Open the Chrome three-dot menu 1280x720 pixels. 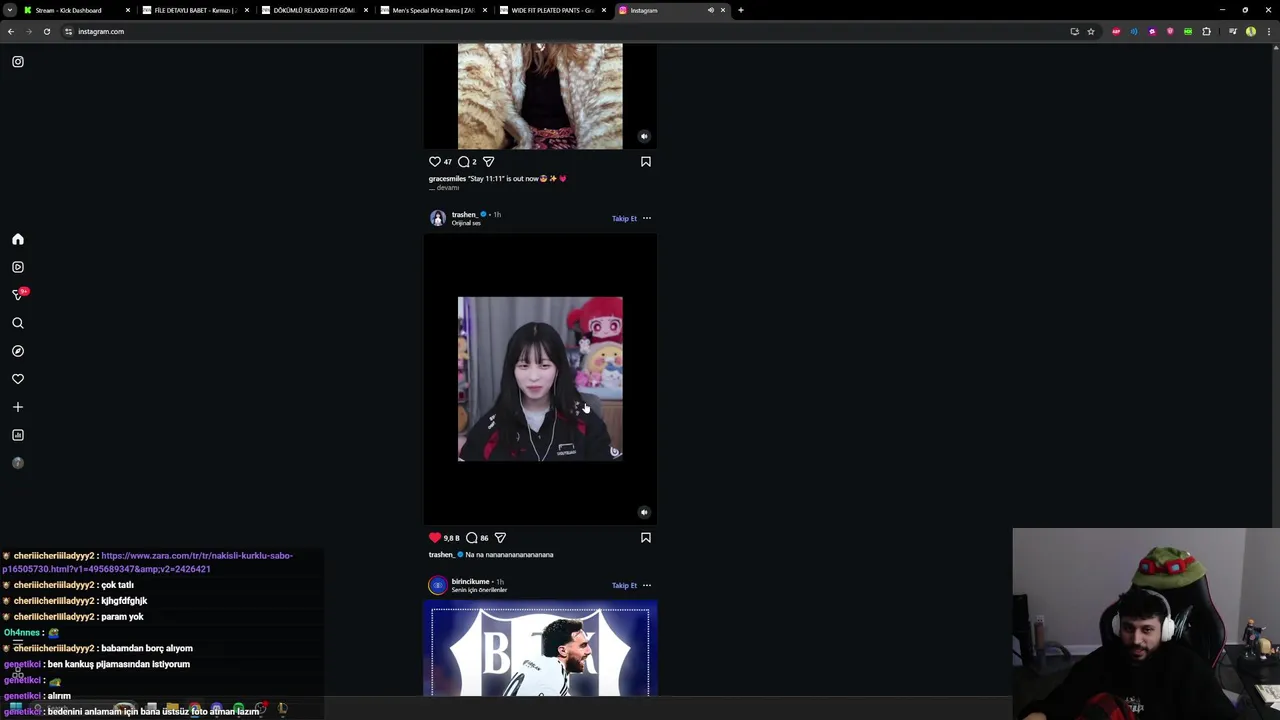click(x=1269, y=31)
